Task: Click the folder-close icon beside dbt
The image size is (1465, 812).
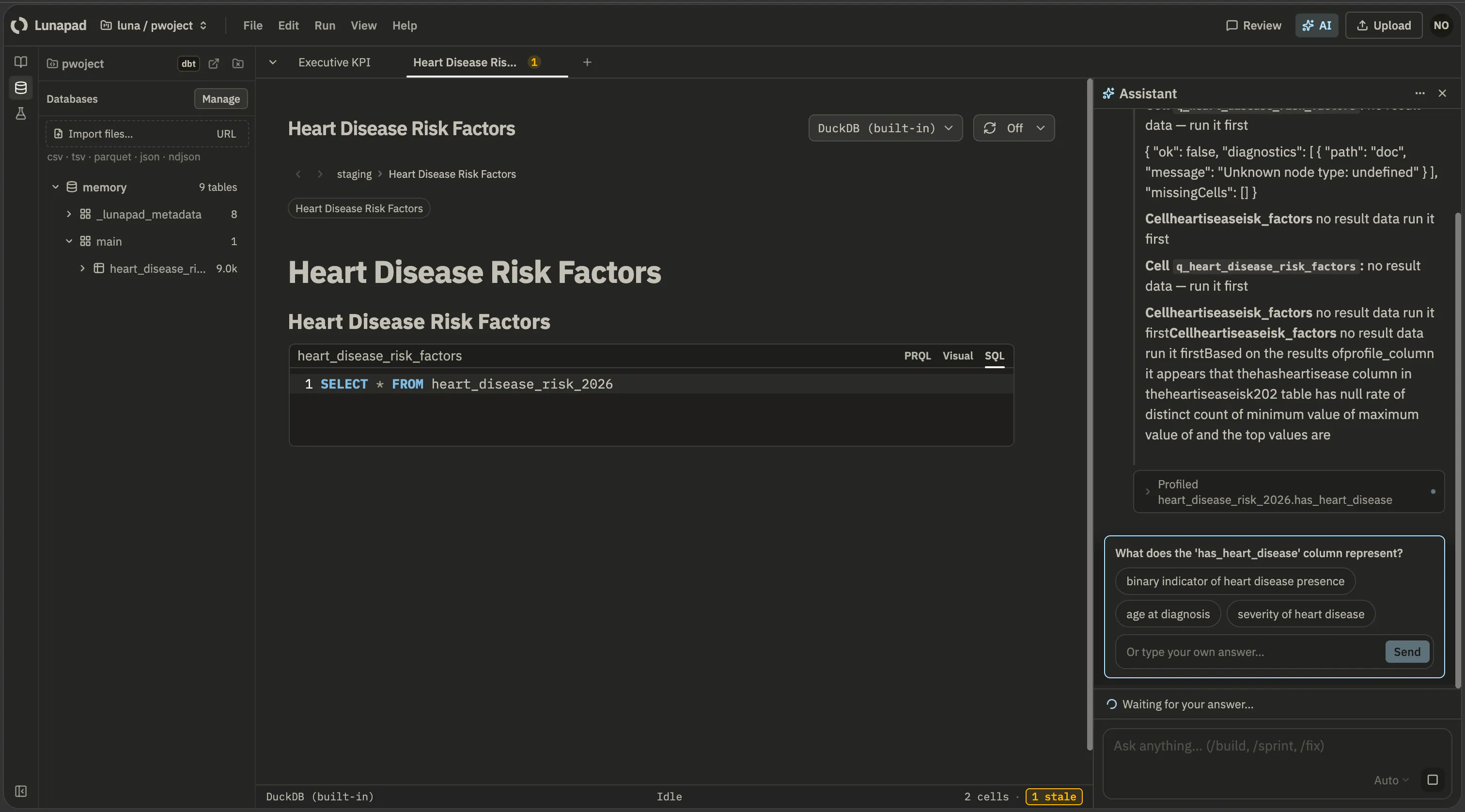Action: click(238, 63)
